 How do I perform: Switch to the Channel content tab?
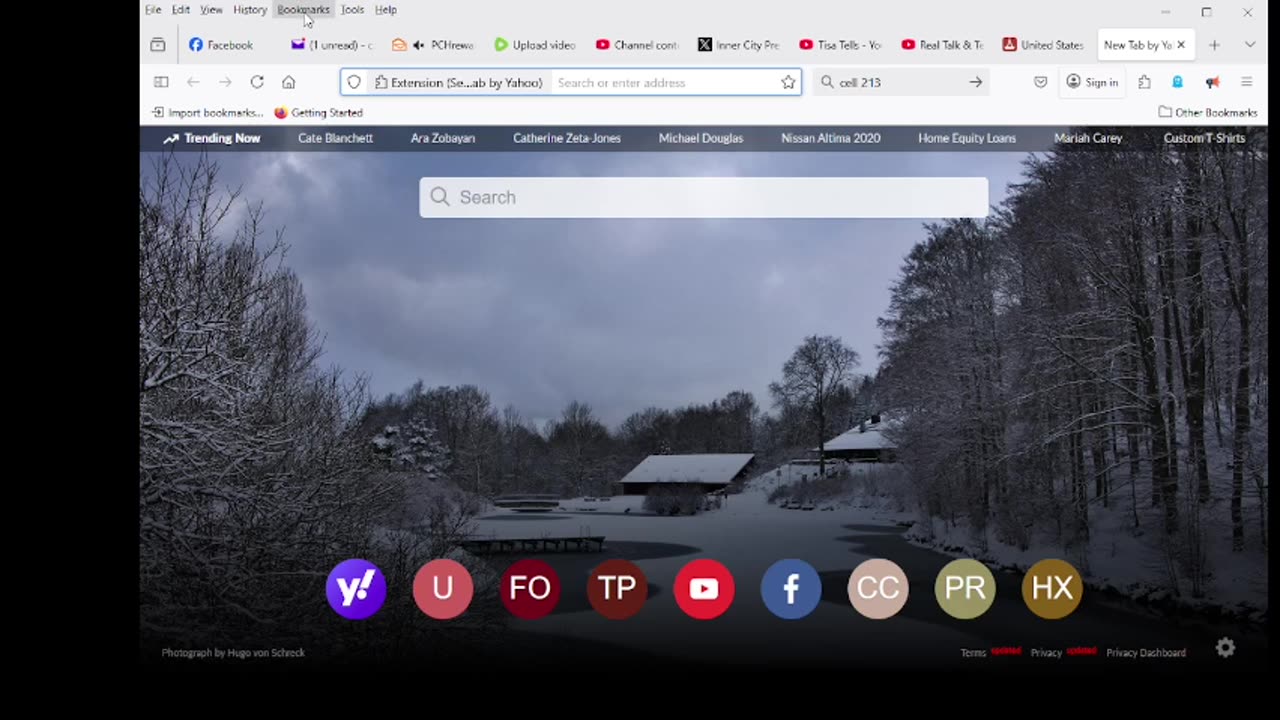point(638,45)
